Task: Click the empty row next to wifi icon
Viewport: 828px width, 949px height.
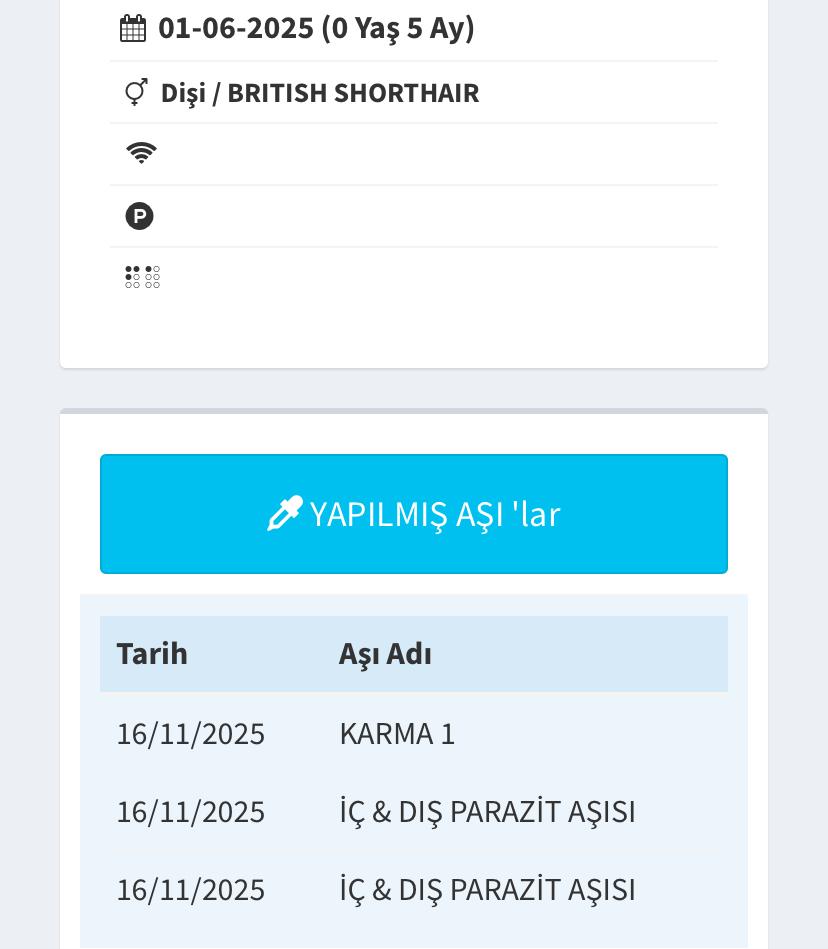Action: tap(440, 154)
